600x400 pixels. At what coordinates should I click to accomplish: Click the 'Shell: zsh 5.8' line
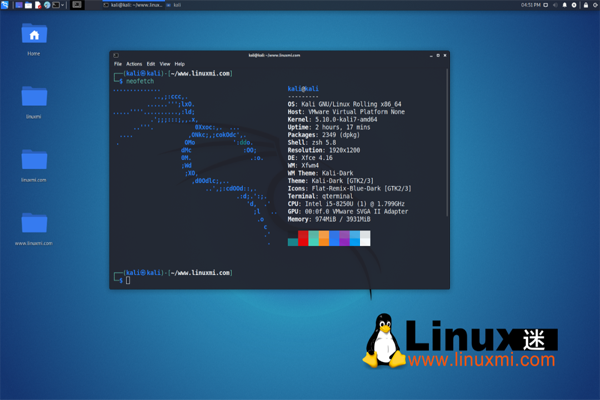pyautogui.click(x=312, y=142)
